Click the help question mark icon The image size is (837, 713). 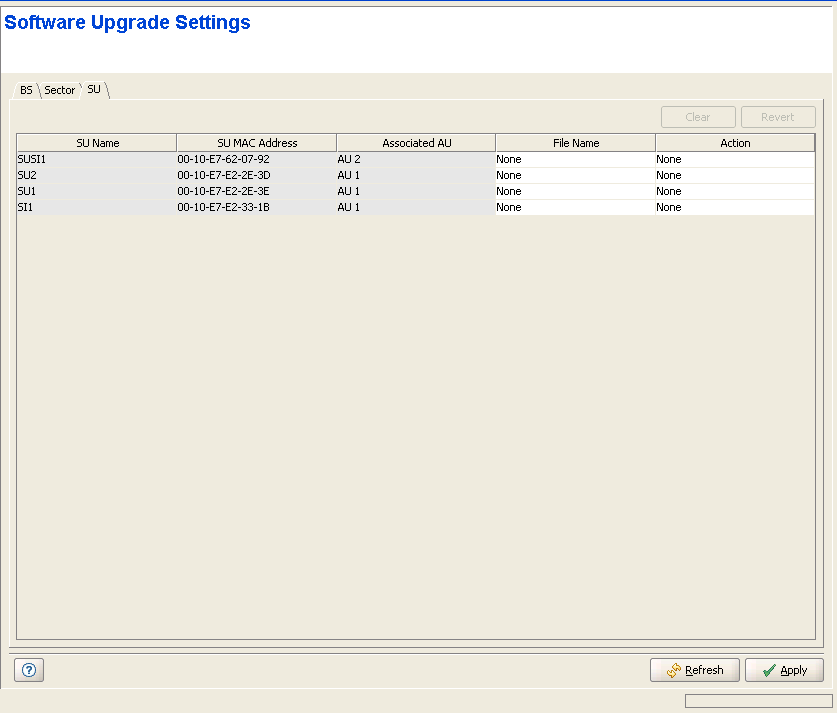pos(28,670)
